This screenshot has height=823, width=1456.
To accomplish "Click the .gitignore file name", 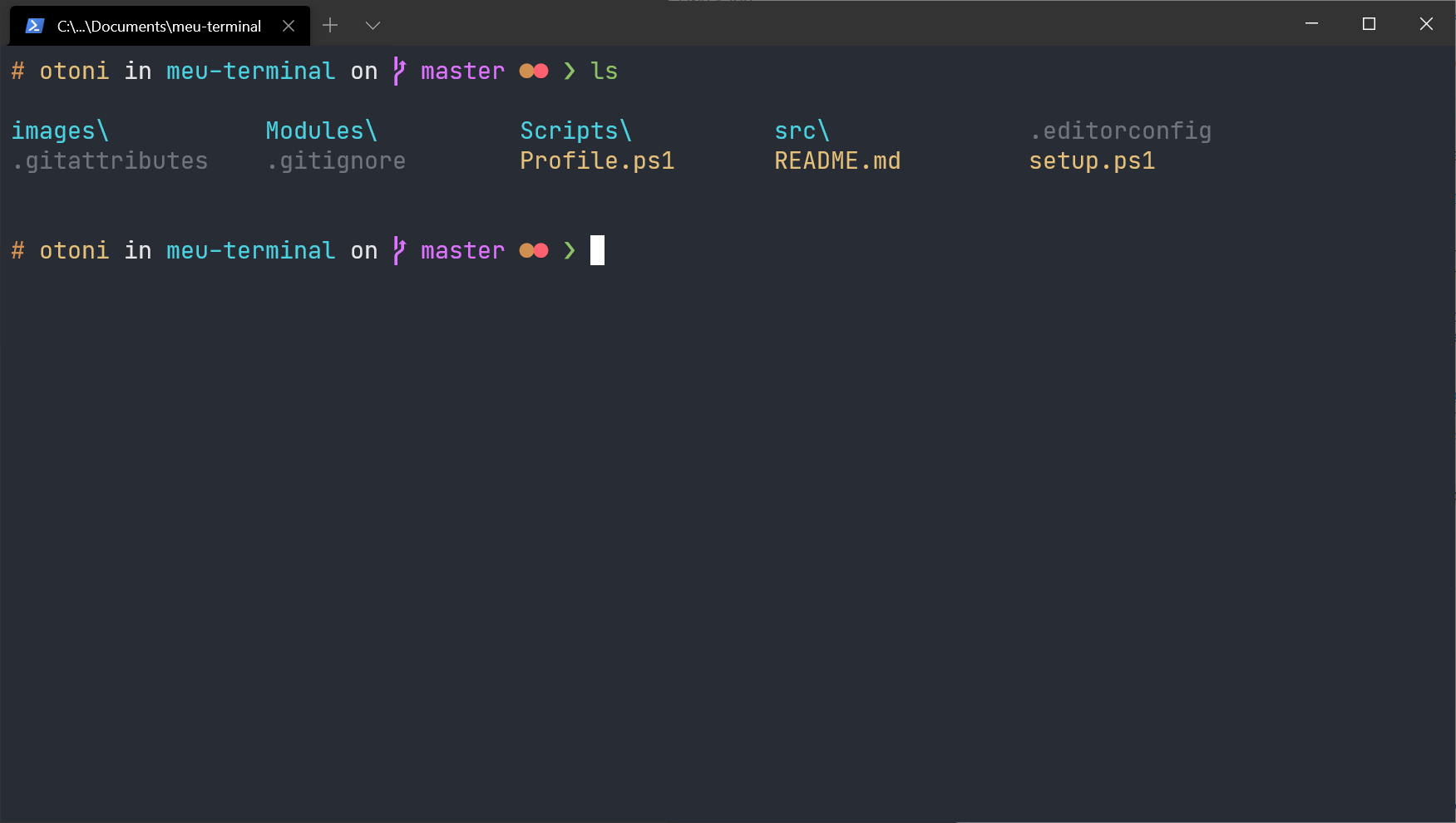I will coord(336,161).
